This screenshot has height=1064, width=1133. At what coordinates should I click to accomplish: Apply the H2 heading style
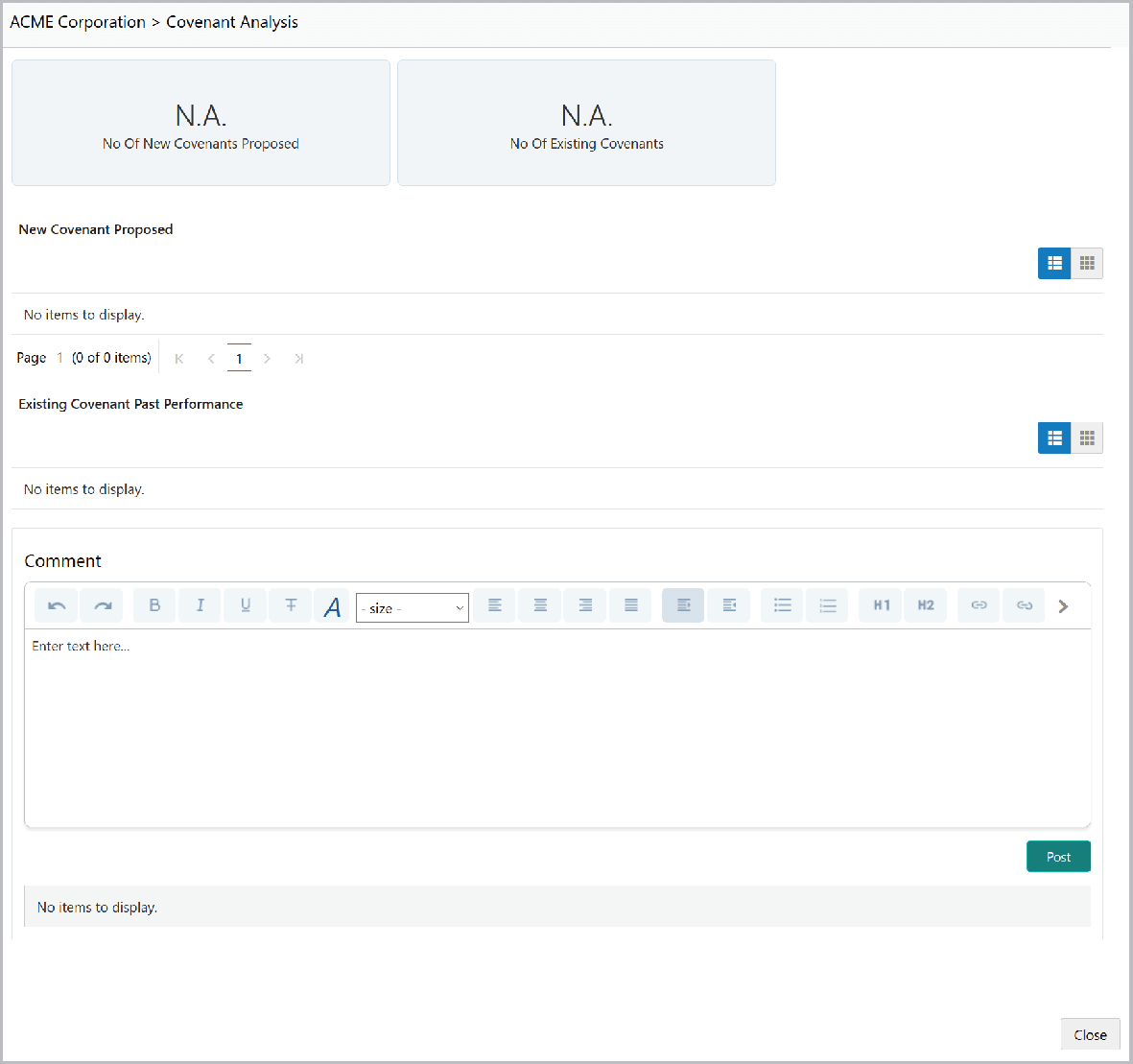[926, 605]
